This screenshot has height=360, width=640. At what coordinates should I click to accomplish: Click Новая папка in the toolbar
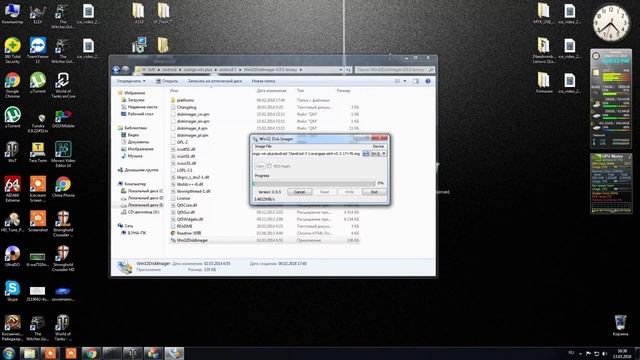[x=263, y=81]
